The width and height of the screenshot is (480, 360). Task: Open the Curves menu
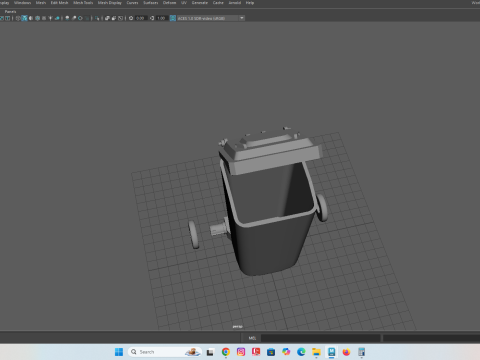pyautogui.click(x=132, y=3)
